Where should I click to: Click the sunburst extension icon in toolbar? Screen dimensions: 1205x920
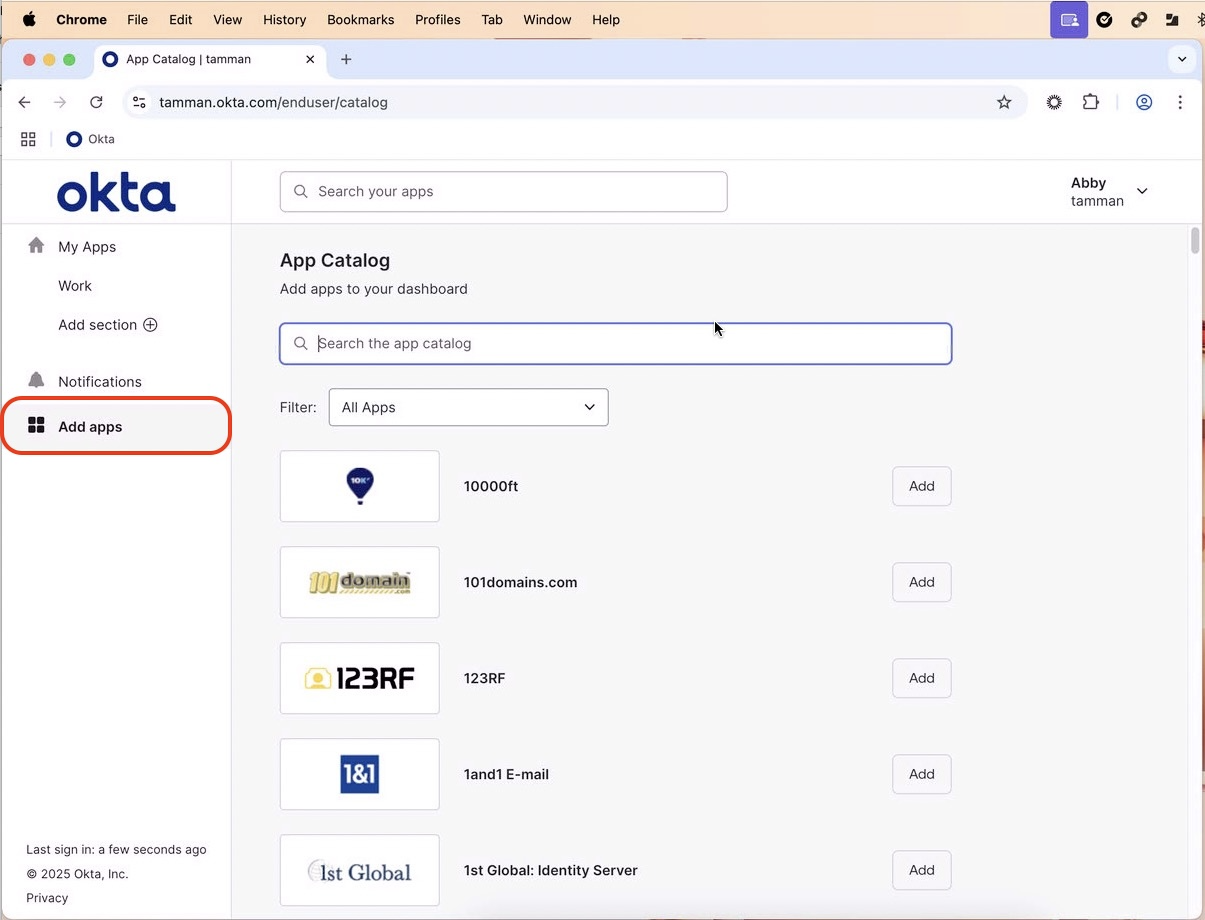pos(1054,102)
